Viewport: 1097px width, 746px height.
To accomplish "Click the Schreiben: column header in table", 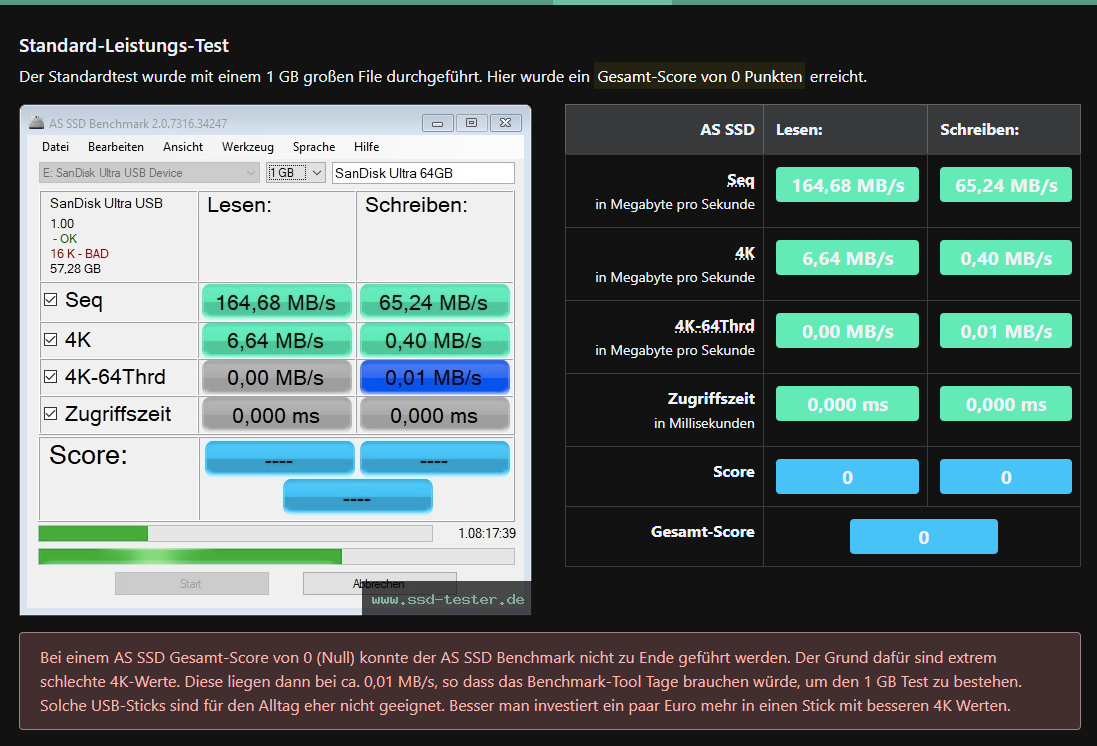I will tap(979, 129).
